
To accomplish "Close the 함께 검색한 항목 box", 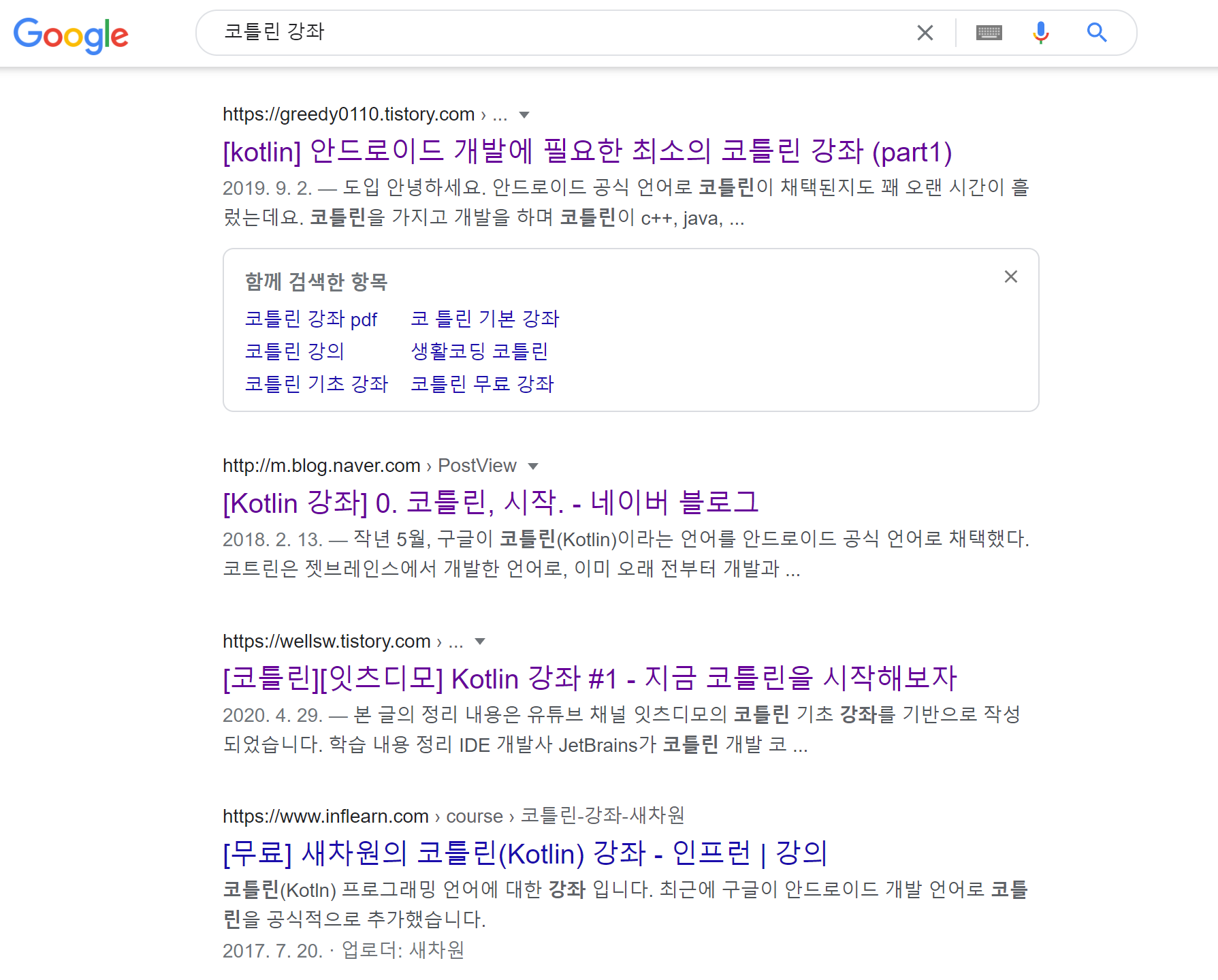I will point(1011,276).
